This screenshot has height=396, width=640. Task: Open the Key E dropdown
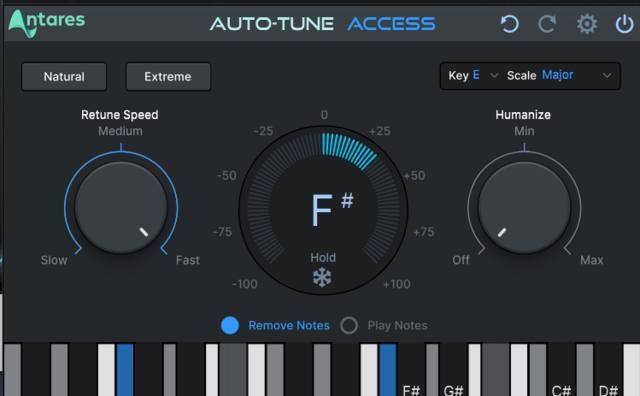473,76
